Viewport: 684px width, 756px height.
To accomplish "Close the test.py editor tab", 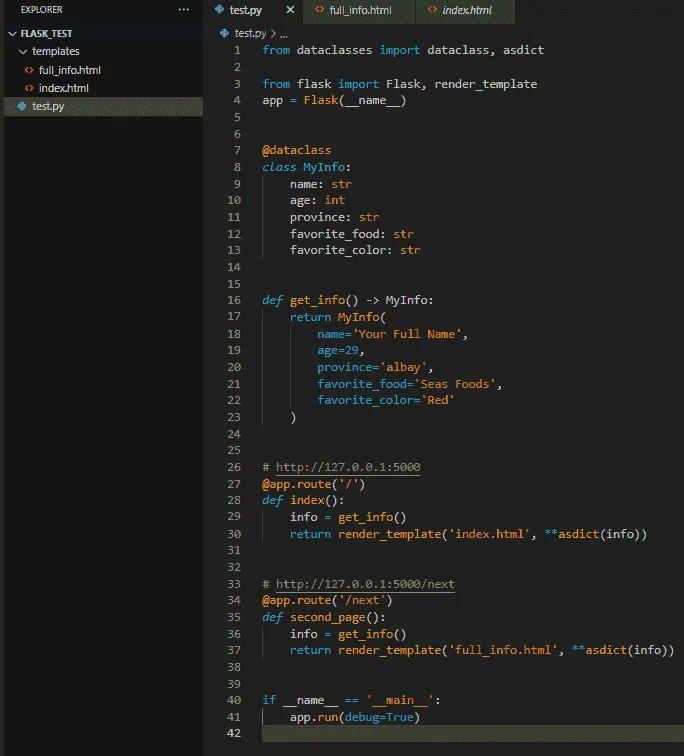I will pyautogui.click(x=290, y=10).
